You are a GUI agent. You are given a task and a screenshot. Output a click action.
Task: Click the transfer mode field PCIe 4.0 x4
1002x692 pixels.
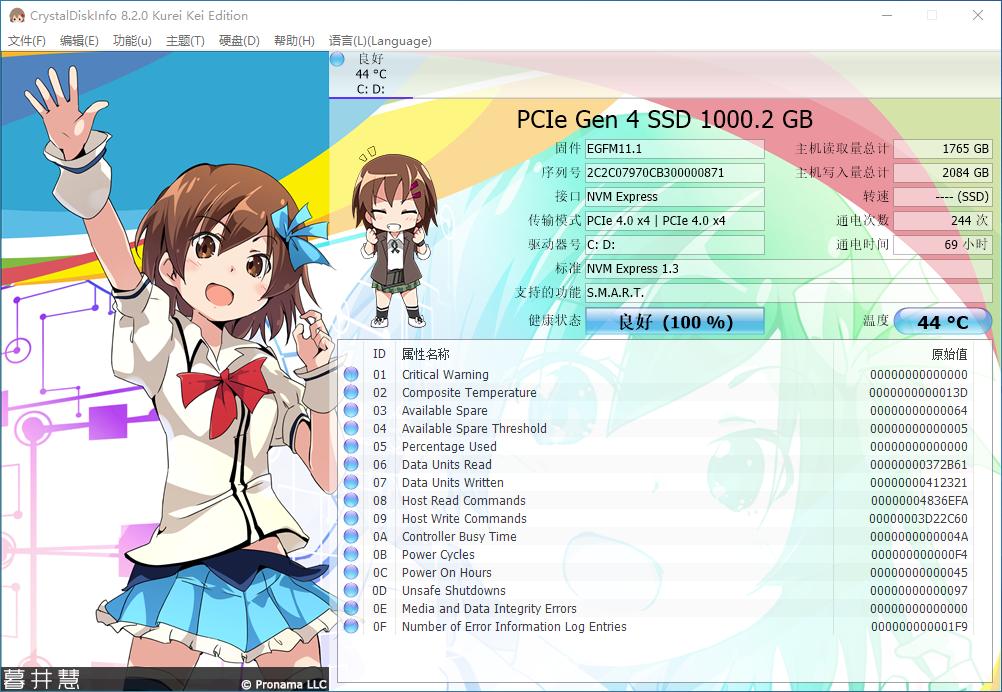[675, 220]
